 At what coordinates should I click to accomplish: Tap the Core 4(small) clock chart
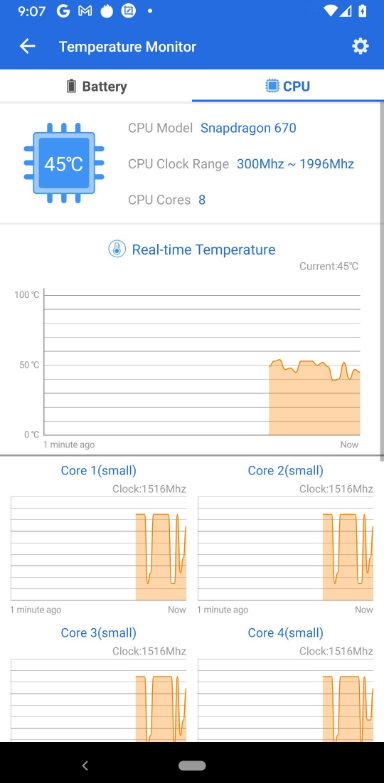click(285, 700)
